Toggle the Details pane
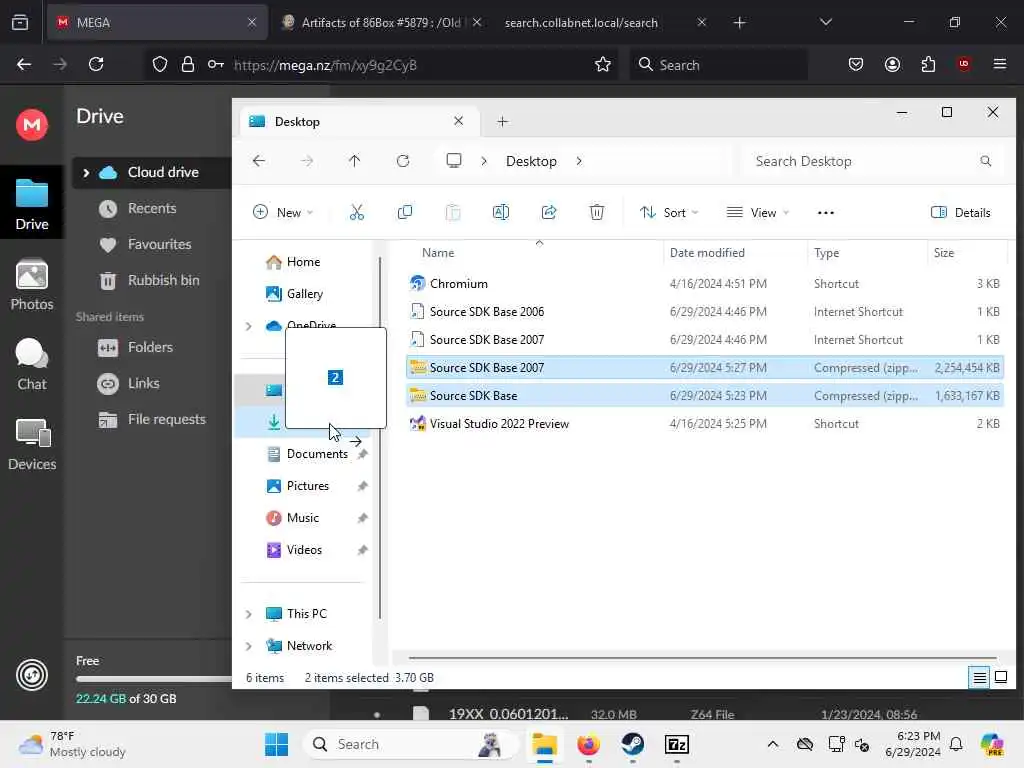 [x=961, y=212]
